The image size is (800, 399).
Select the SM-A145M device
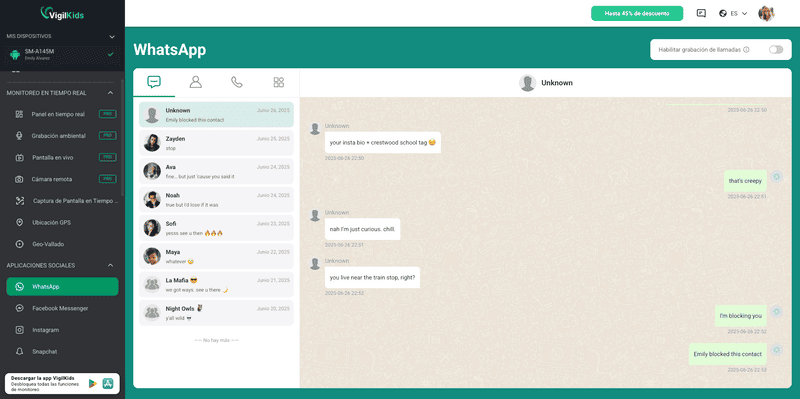(62, 55)
